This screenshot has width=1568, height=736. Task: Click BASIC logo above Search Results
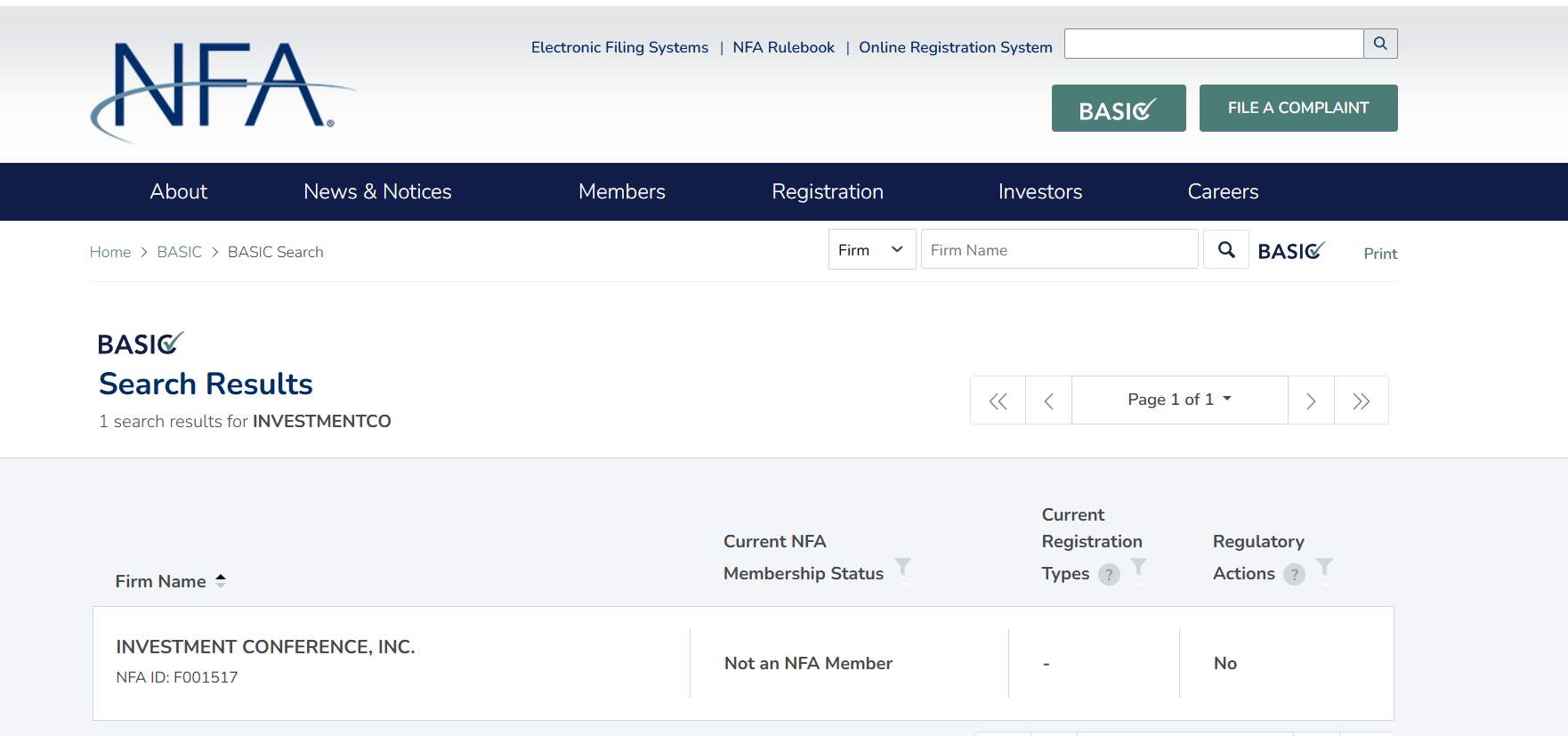pyautogui.click(x=141, y=344)
